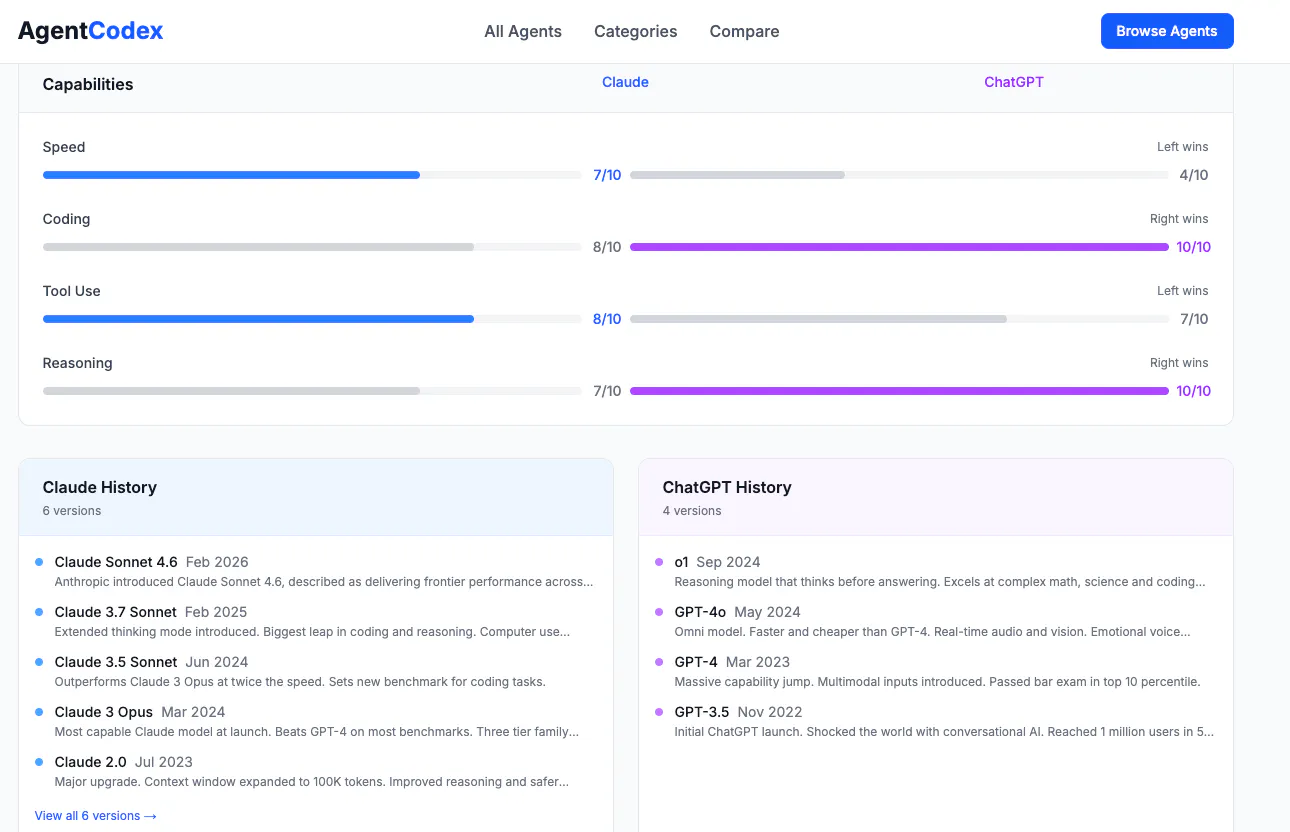Click Claude's 8/10 score in the Coding row
This screenshot has height=832, width=1290.
[607, 247]
